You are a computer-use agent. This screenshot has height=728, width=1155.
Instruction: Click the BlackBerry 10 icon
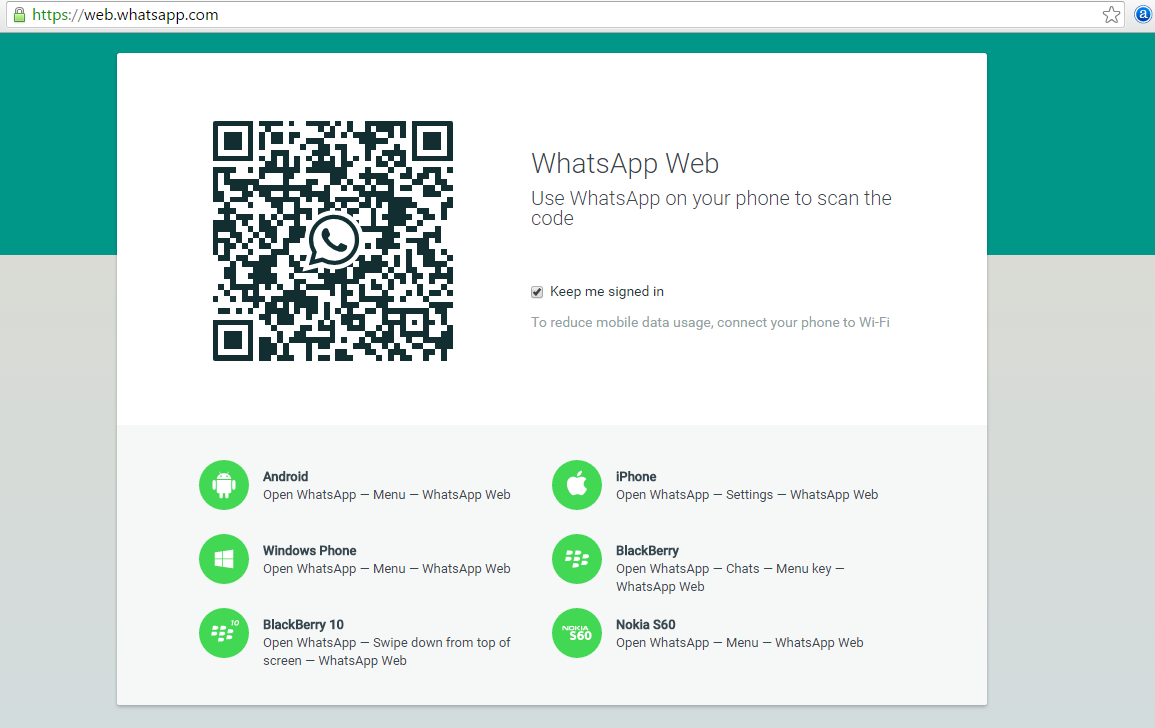(223, 633)
